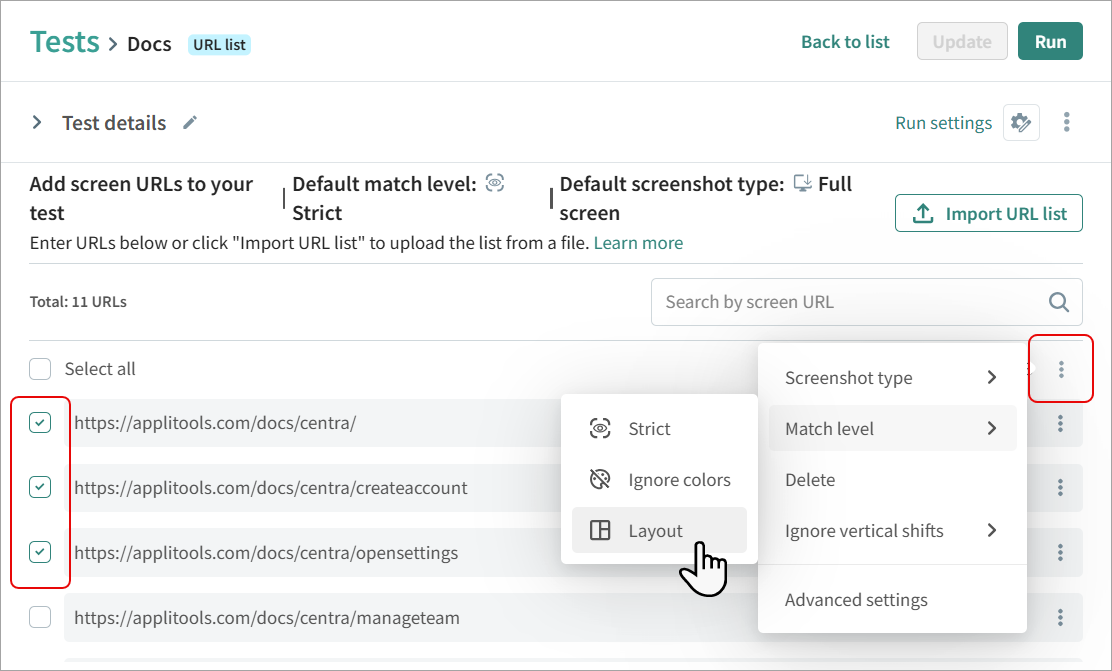Viewport: 1112px width, 671px height.
Task: Click the Import URL list button
Action: coord(988,213)
